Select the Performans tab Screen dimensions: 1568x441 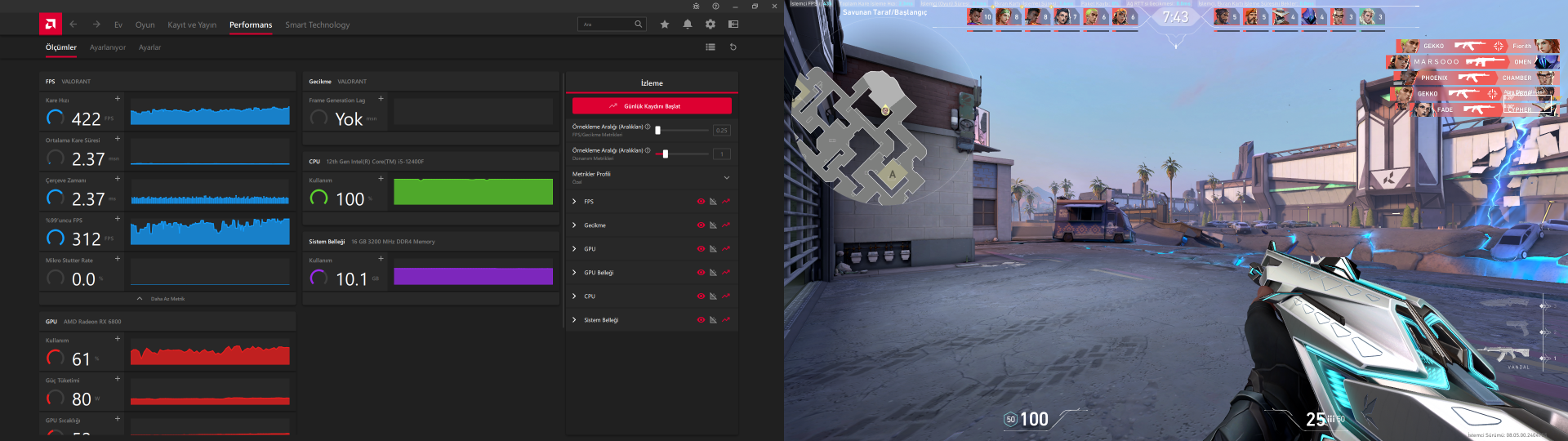251,25
